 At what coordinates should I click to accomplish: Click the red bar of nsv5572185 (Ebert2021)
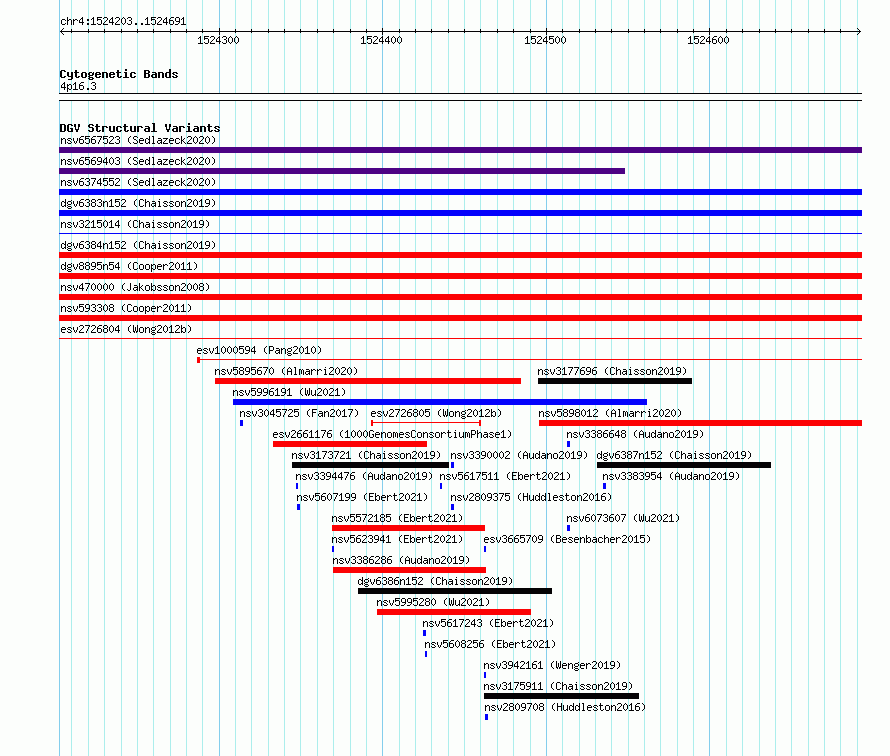(409, 528)
